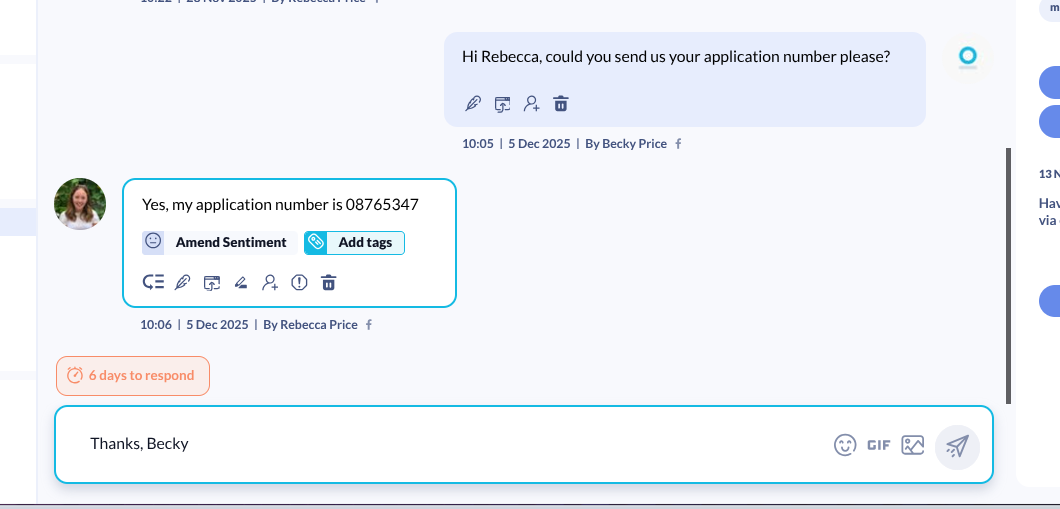1060x509 pixels.
Task: Click trash icon on Rebecca's application number message
Action: (329, 283)
